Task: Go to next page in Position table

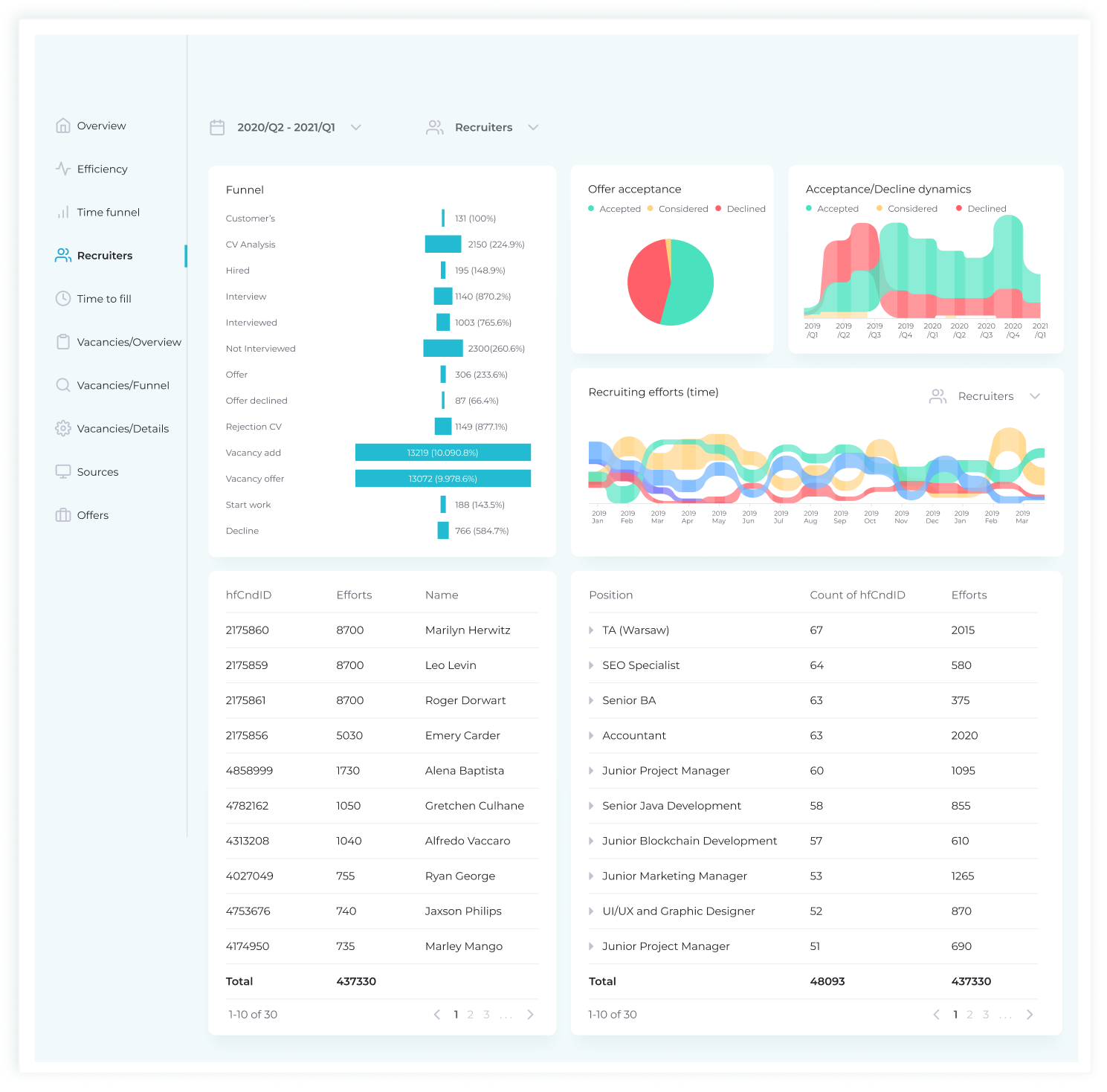Action: click(x=1030, y=1015)
